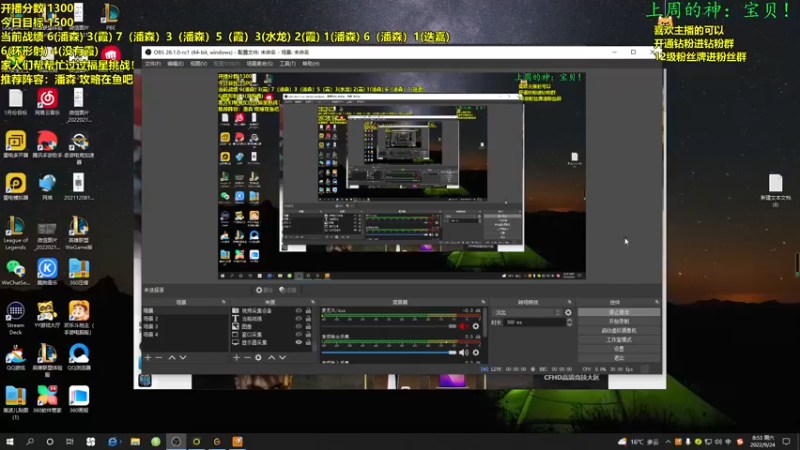Move scene up in the Scenes panel

click(x=172, y=358)
